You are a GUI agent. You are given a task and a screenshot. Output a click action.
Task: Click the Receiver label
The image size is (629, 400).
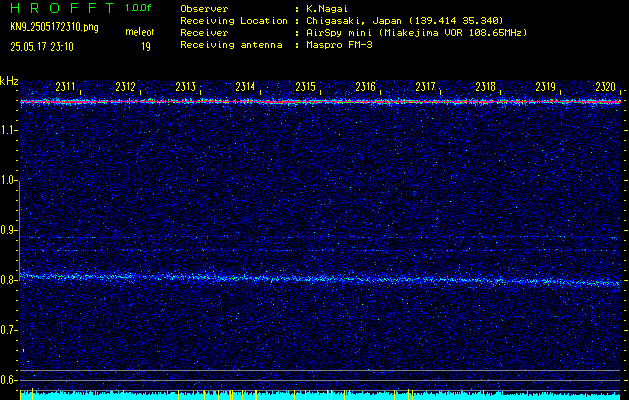tap(204, 32)
